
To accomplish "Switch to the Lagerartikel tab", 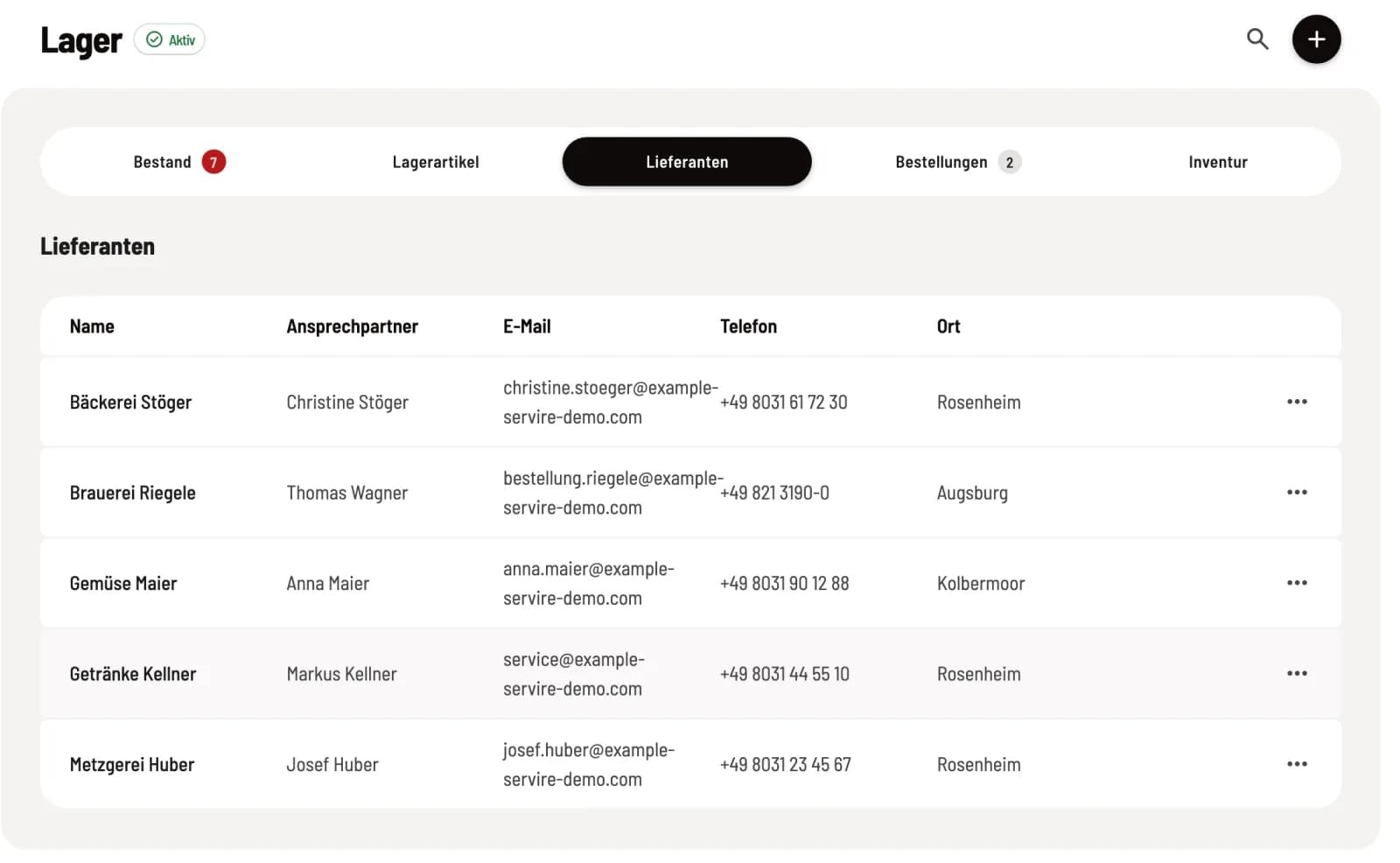I will [x=435, y=162].
